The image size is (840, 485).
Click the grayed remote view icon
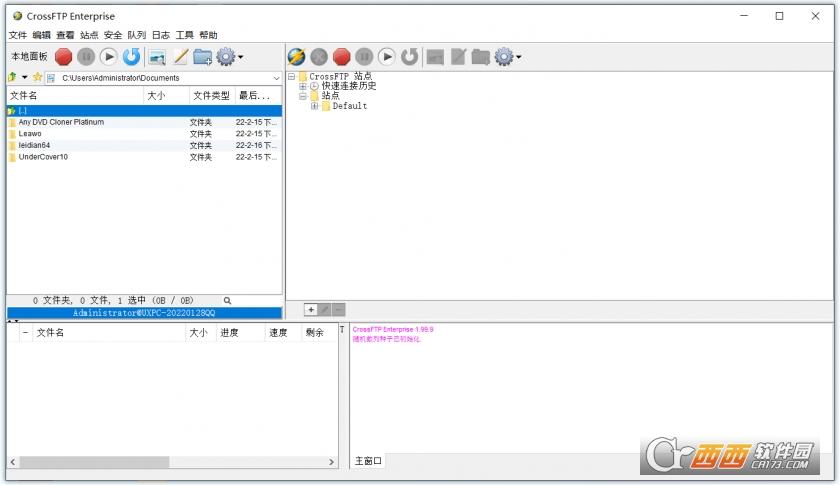[x=435, y=57]
